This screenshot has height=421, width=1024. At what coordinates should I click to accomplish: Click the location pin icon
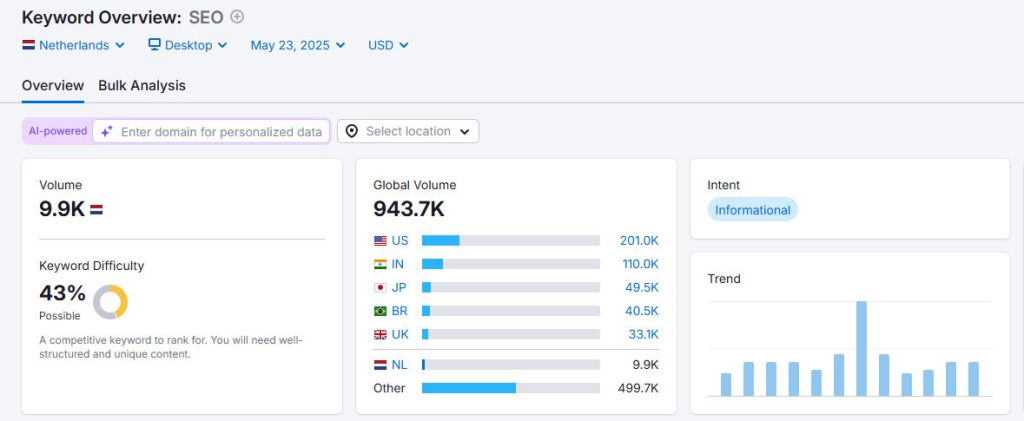352,131
